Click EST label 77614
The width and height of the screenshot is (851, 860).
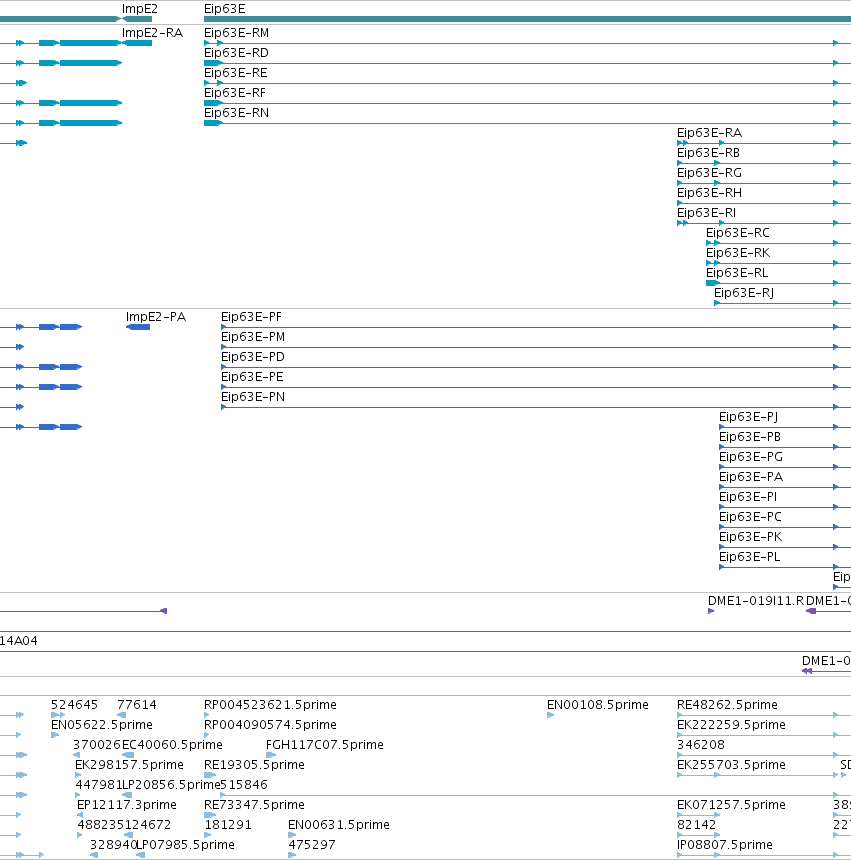pyautogui.click(x=137, y=705)
